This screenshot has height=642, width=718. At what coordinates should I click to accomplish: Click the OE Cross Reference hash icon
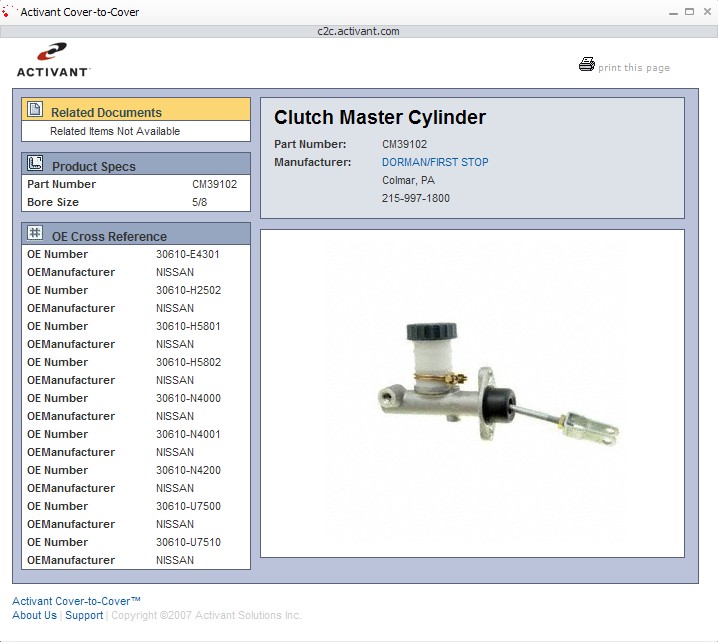pos(35,233)
